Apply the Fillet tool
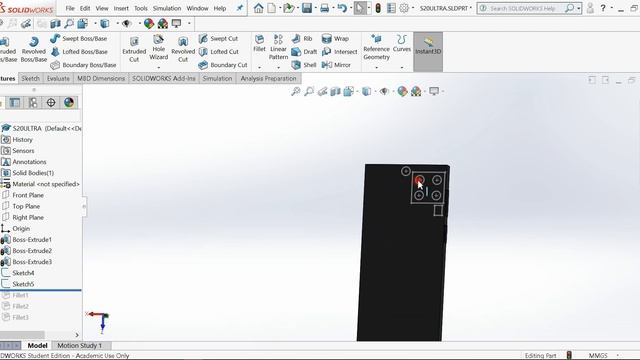This screenshot has height=360, width=640. coord(259,43)
